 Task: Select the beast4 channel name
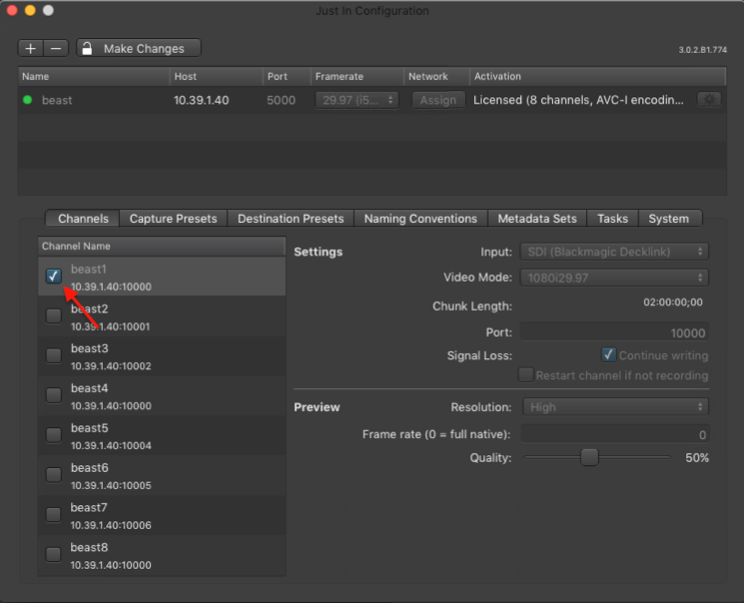pyautogui.click(x=90, y=388)
